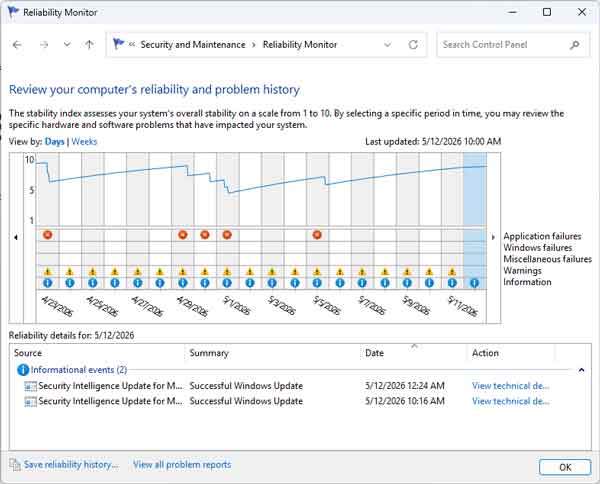The height and width of the screenshot is (484, 600).
Task: Open View all problem reports
Action: tap(182, 464)
